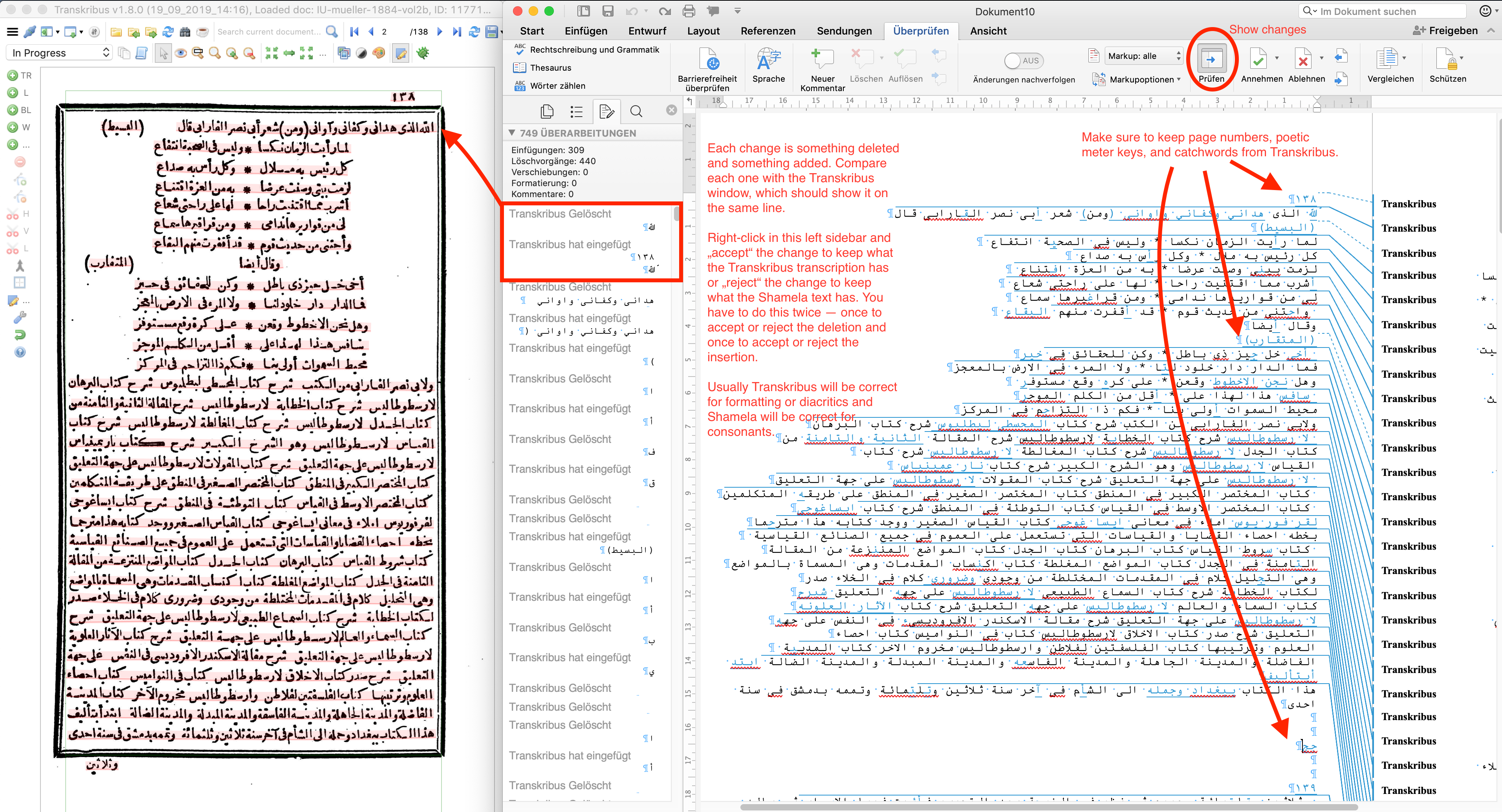Toggle the eye visibility icon in Transkribus toolbar
Screen dimensions: 1502x812
point(181,53)
